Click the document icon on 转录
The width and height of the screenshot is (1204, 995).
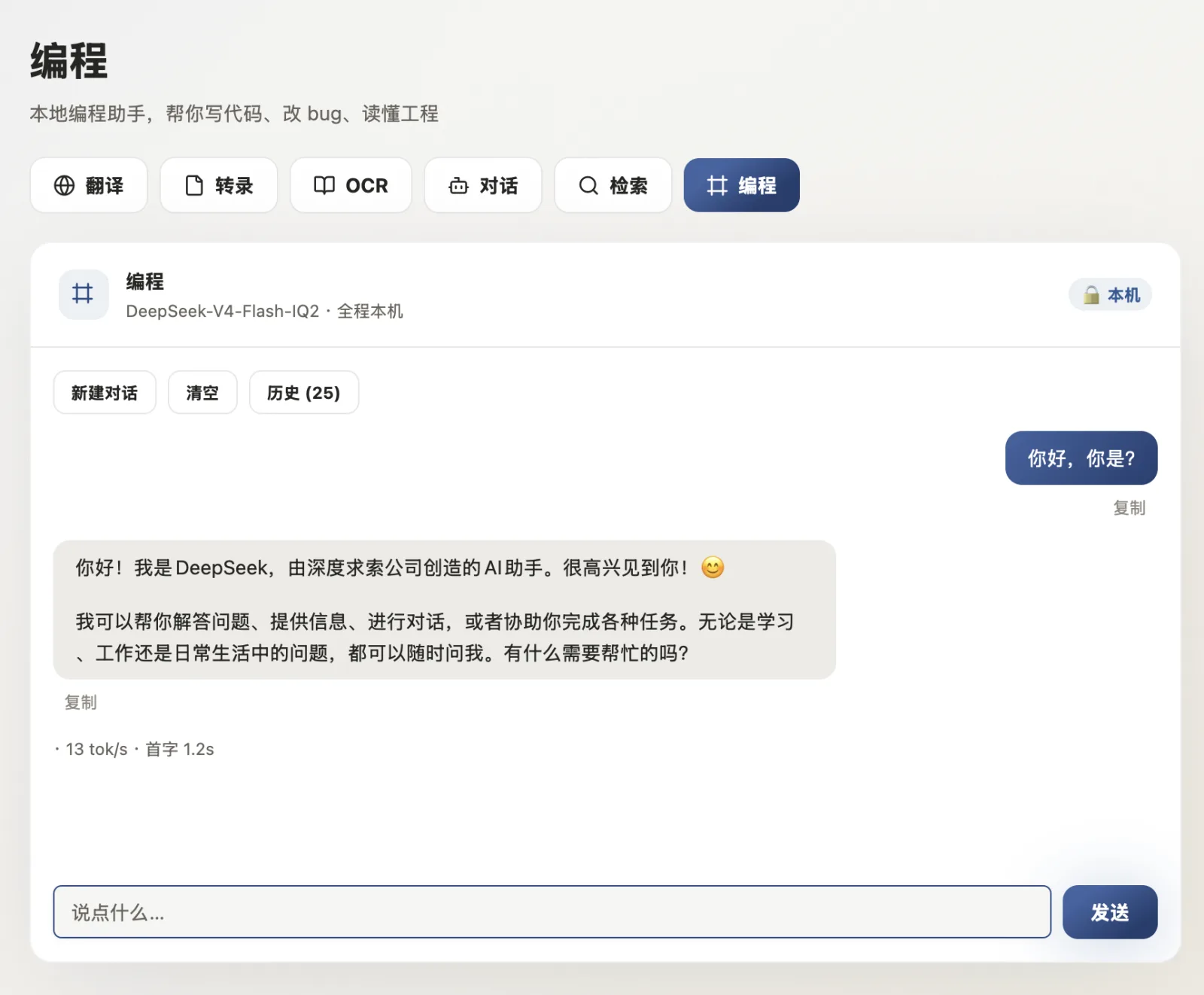tap(194, 185)
